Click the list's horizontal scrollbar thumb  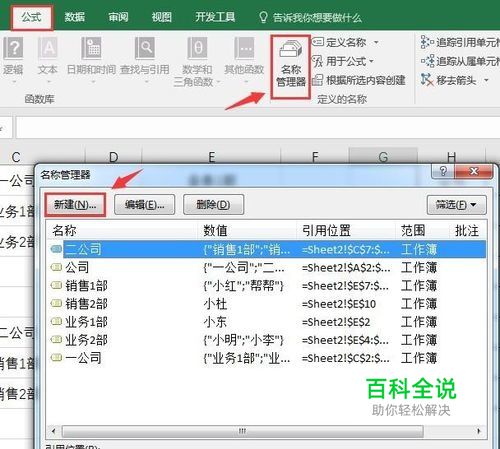[243, 431]
